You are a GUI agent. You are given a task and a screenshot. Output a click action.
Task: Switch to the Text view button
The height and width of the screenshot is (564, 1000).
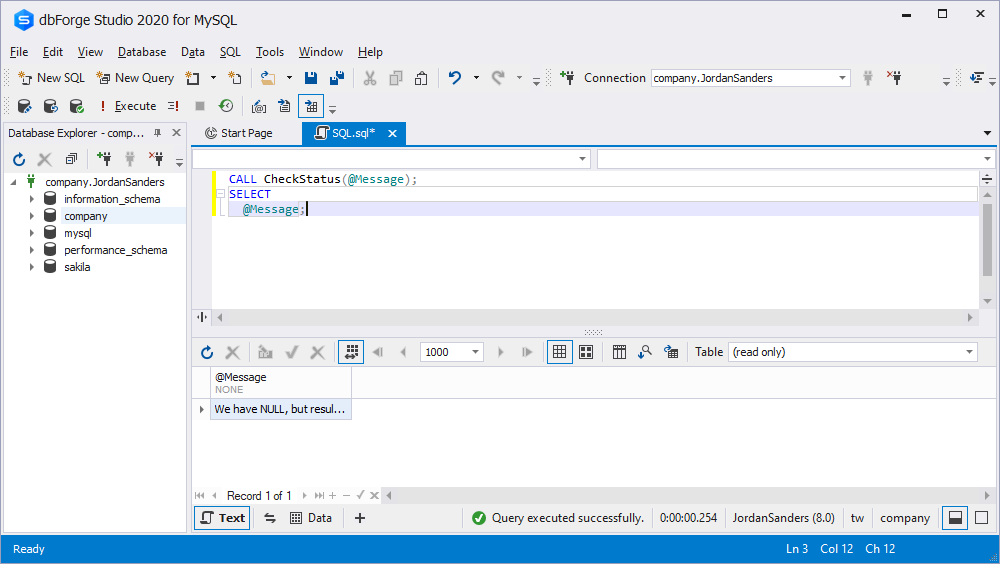[222, 518]
